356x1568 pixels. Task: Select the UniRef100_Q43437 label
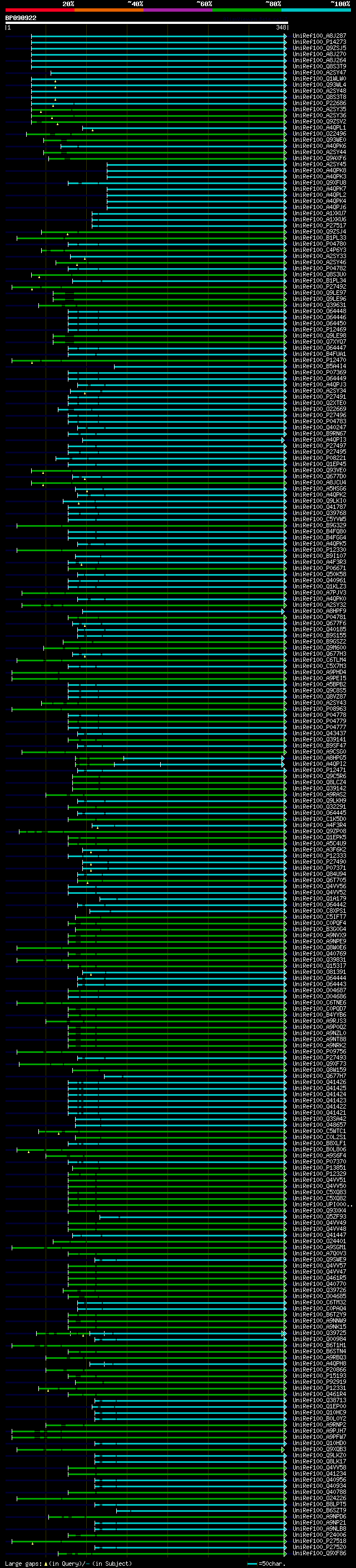click(319, 734)
